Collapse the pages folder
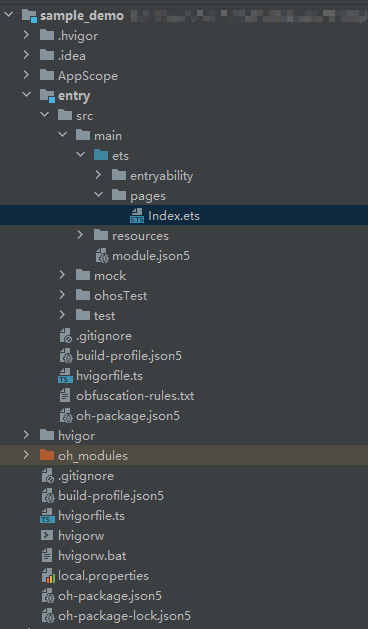This screenshot has height=629, width=368. click(98, 195)
